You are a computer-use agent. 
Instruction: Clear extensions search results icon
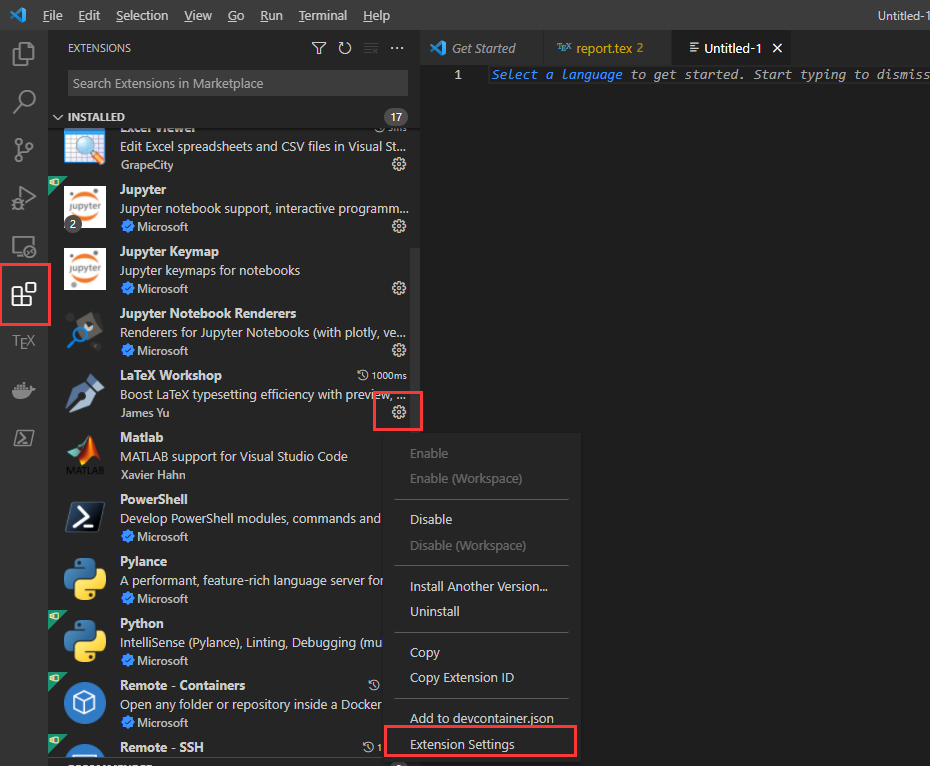coord(371,48)
